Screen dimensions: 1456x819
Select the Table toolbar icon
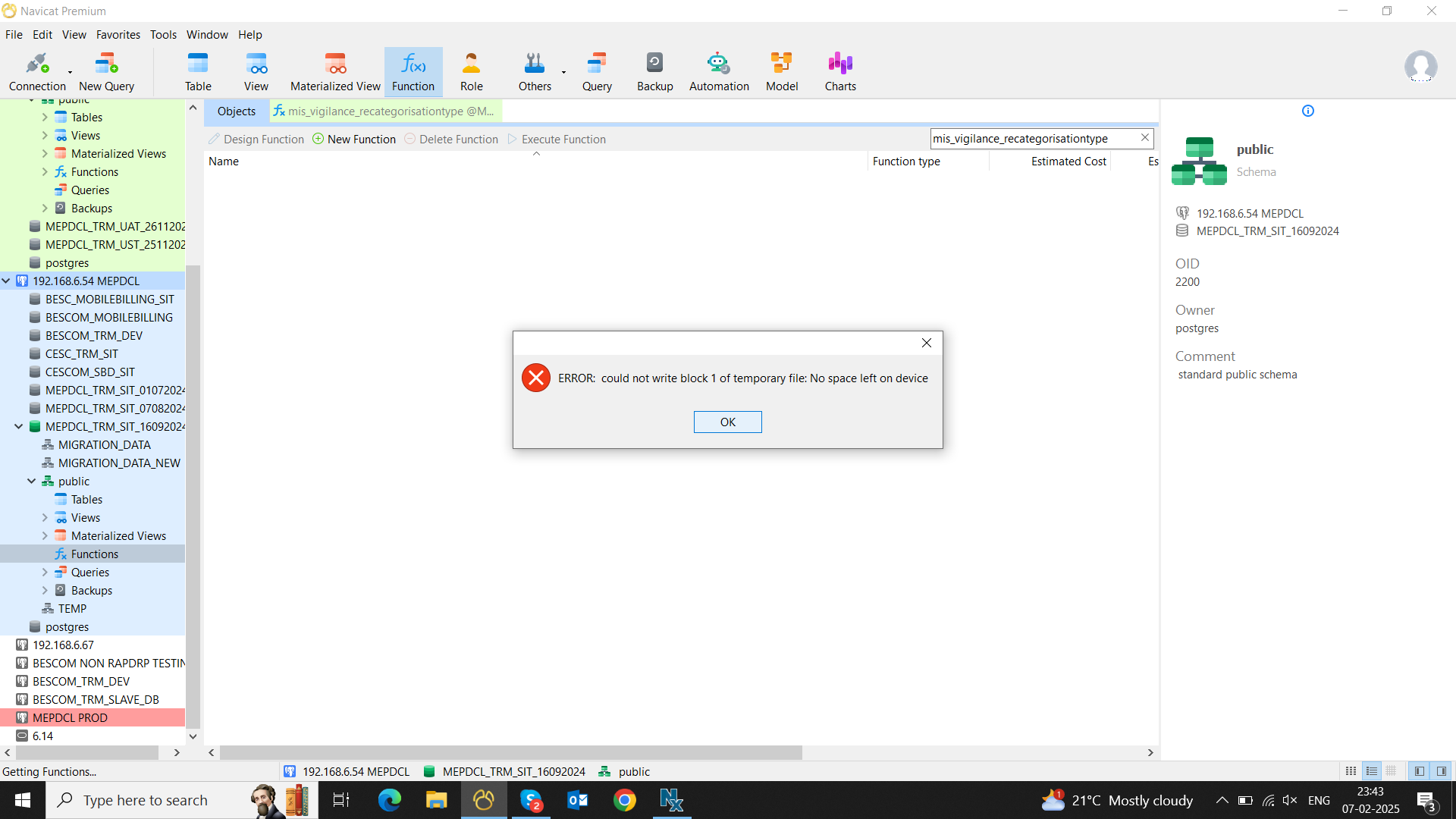[x=198, y=72]
